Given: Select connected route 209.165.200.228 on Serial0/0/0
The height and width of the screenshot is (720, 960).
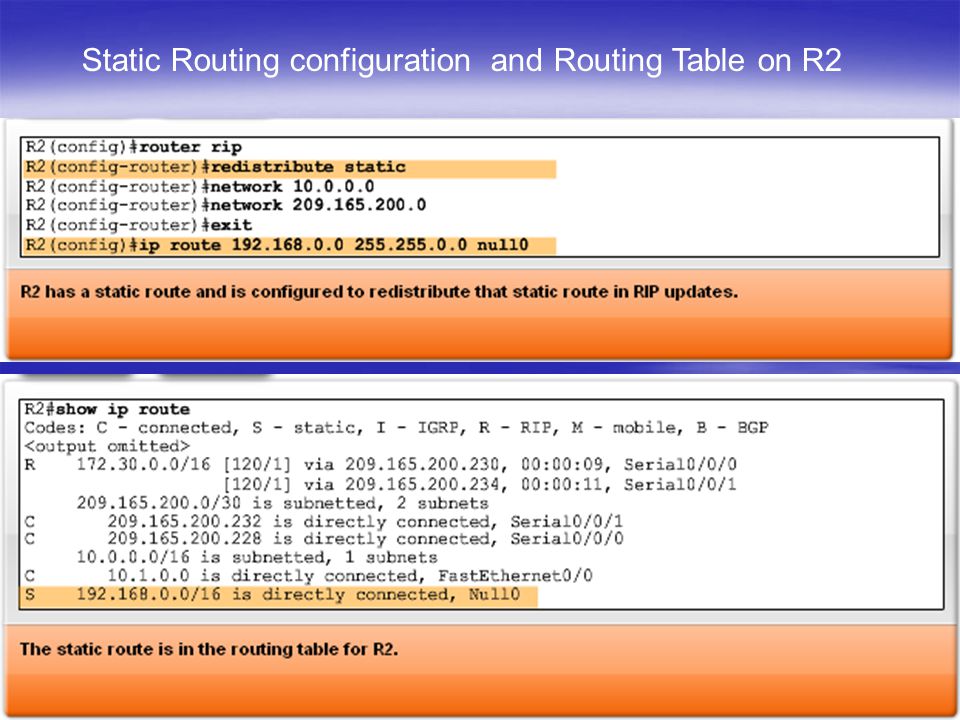Looking at the screenshot, I should pos(324,539).
